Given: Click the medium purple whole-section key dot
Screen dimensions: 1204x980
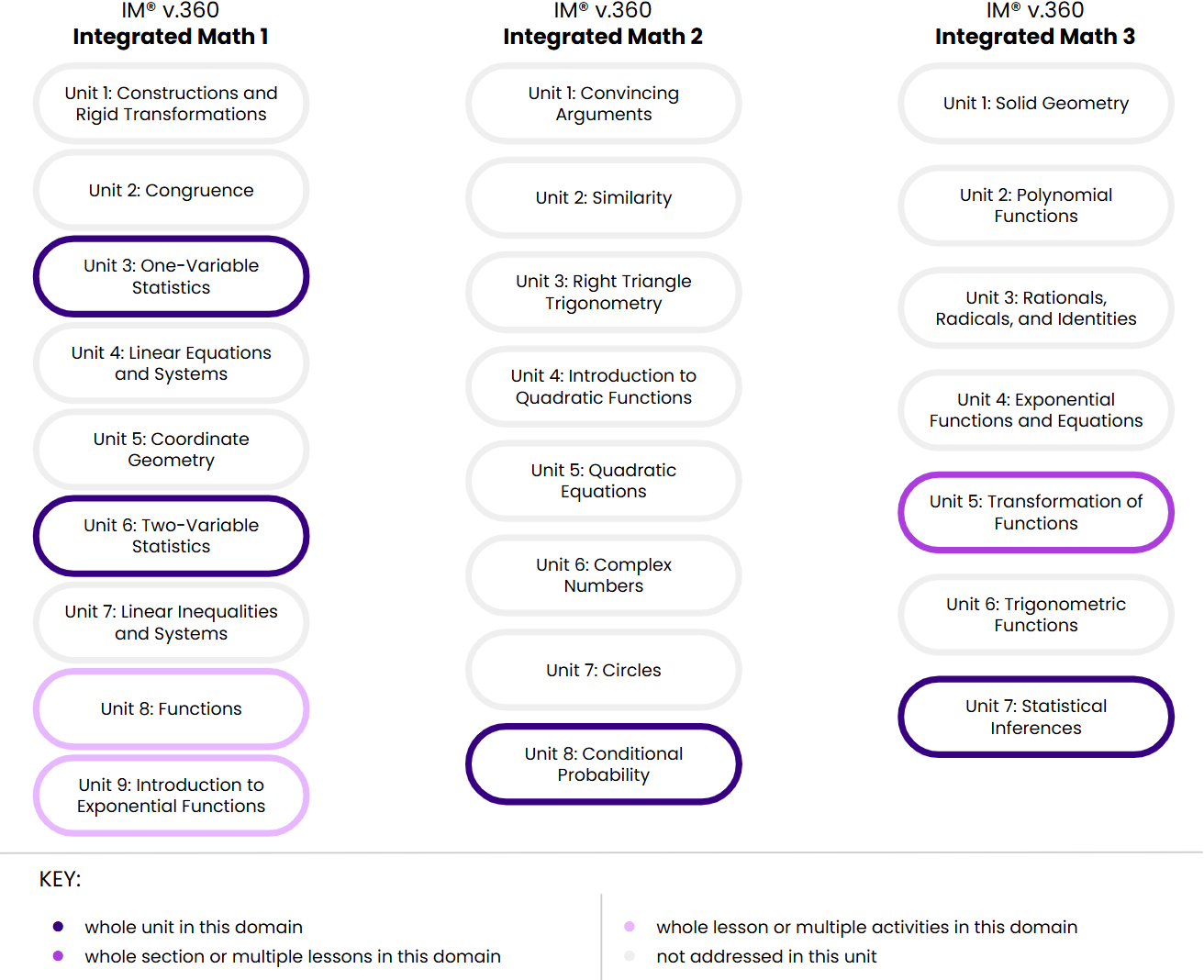Looking at the screenshot, I should click(59, 956).
